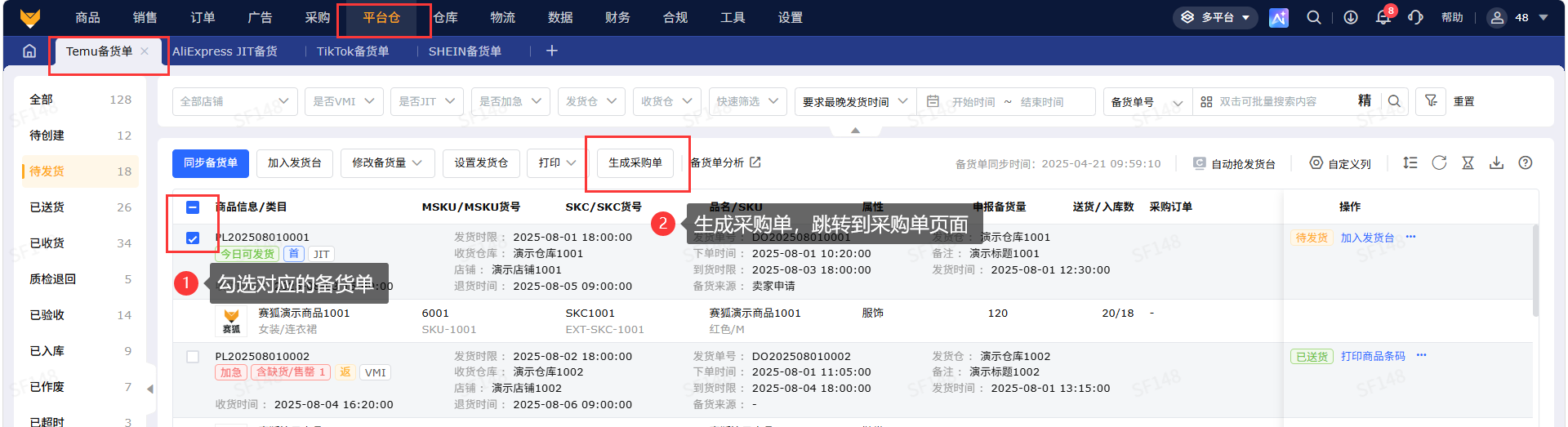Viewport: 1568px width, 427px height.
Task: Open the 采购 top menu
Action: 318,17
